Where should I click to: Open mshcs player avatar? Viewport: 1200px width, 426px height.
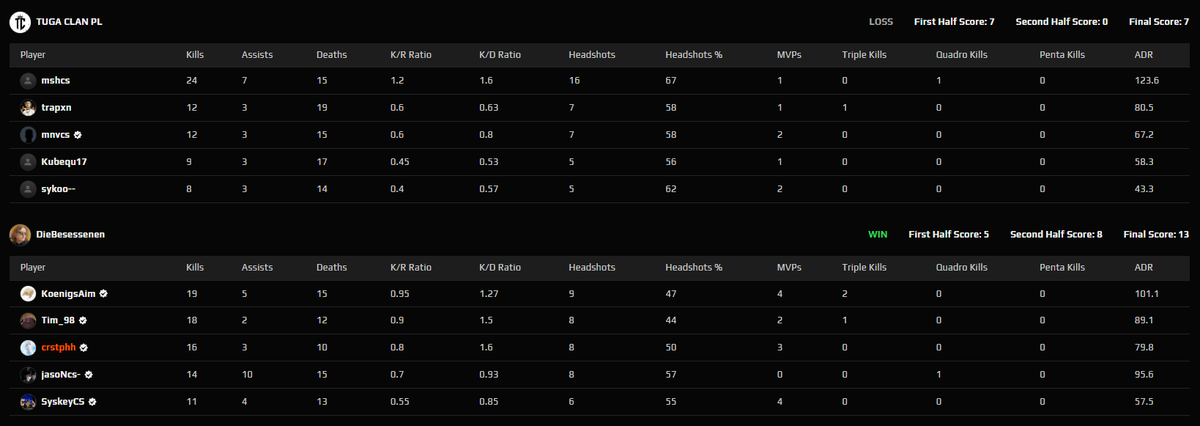tap(28, 80)
